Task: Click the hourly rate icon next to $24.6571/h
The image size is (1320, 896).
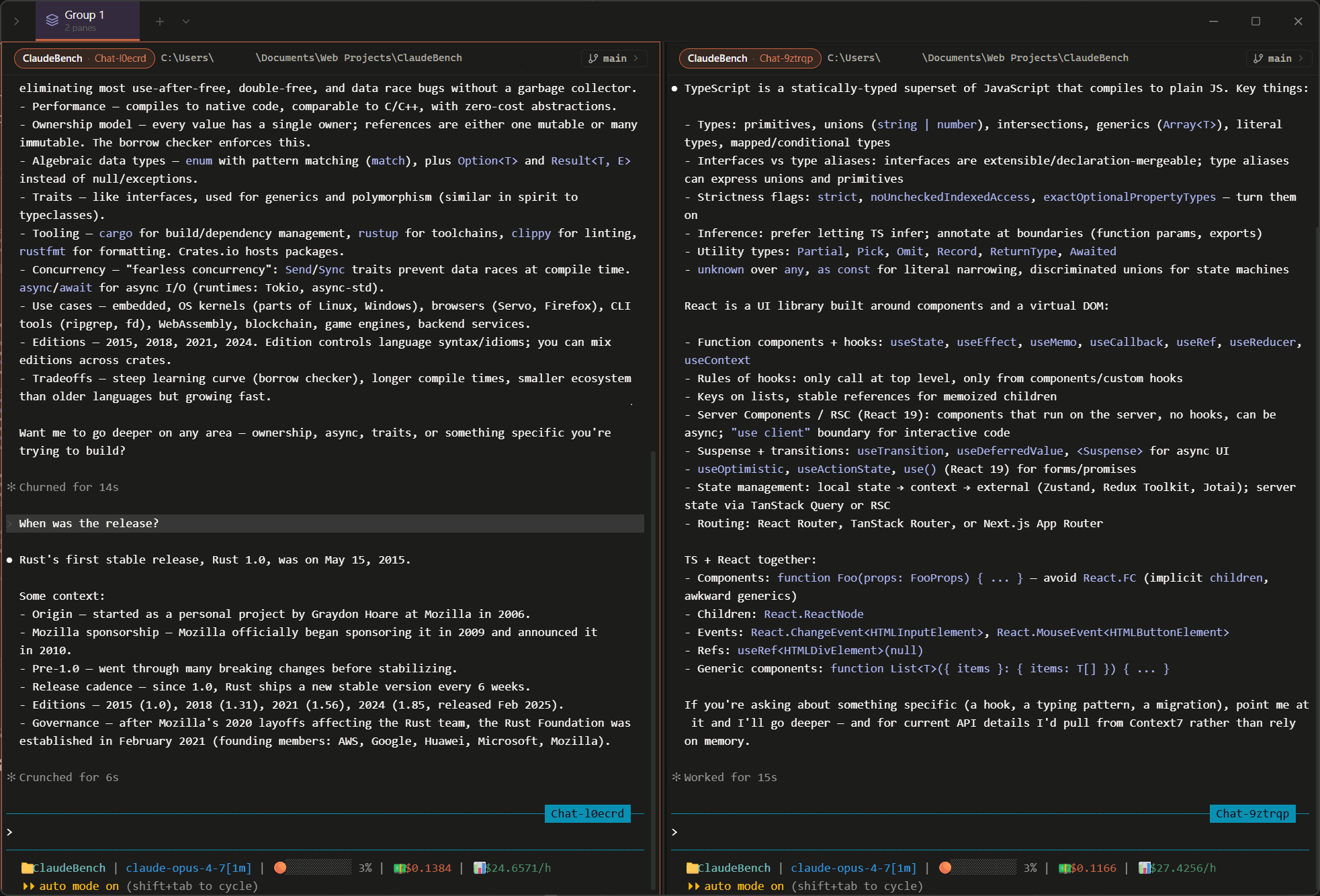Action: click(x=479, y=868)
